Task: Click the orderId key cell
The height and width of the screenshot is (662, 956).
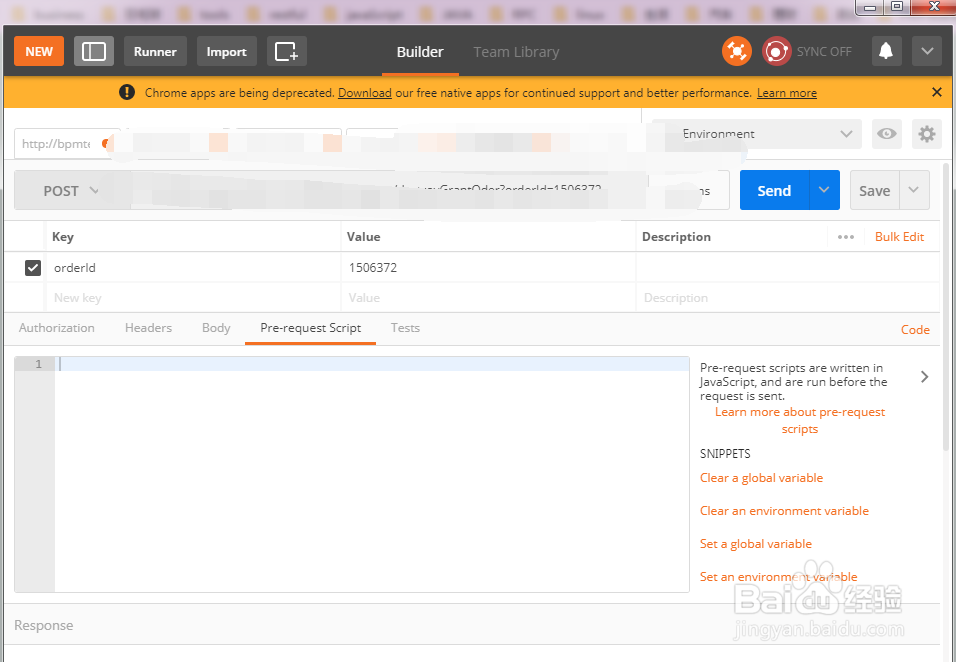Action: pyautogui.click(x=193, y=268)
